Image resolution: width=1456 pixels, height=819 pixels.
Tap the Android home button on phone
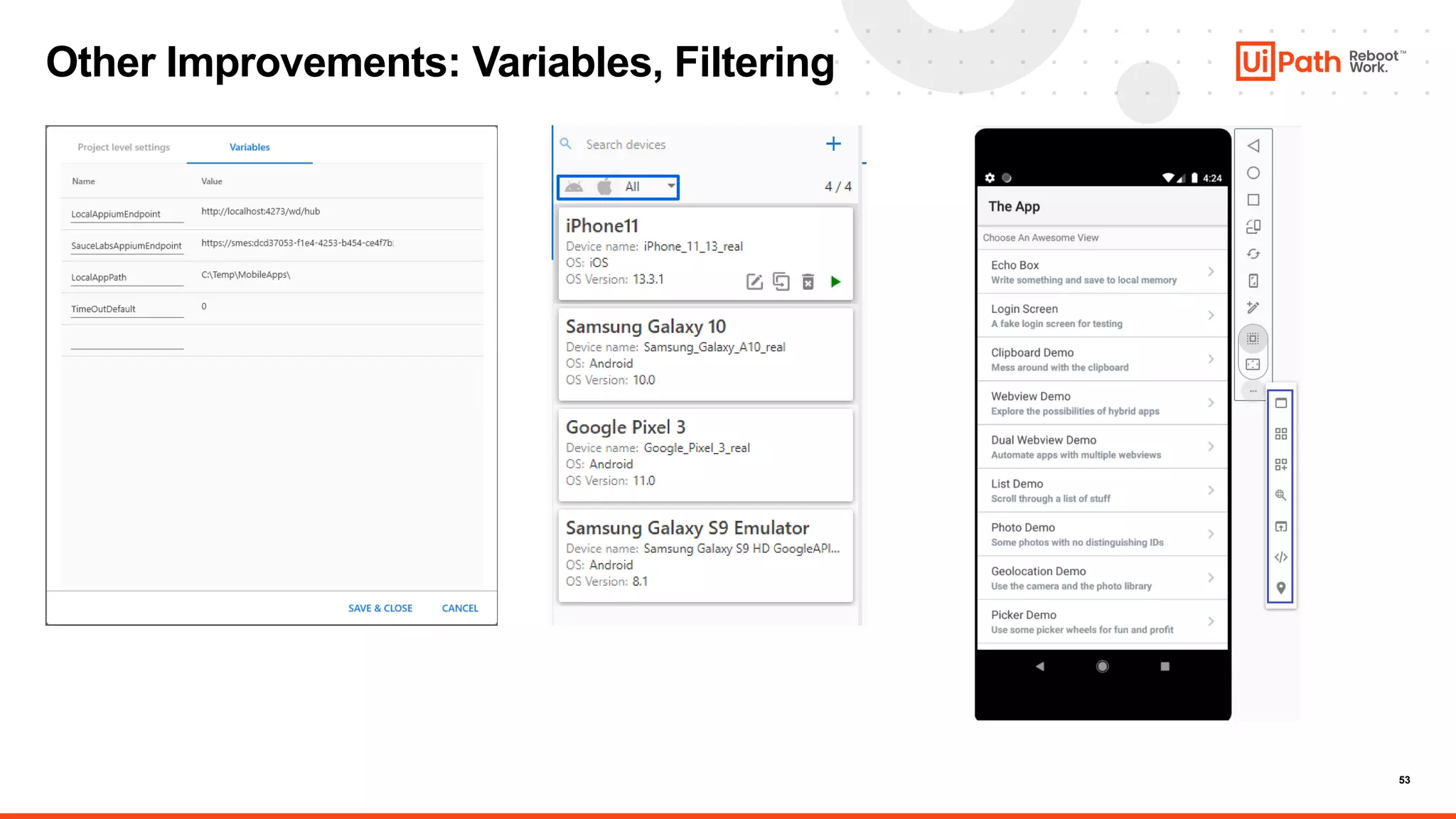[x=1102, y=666]
